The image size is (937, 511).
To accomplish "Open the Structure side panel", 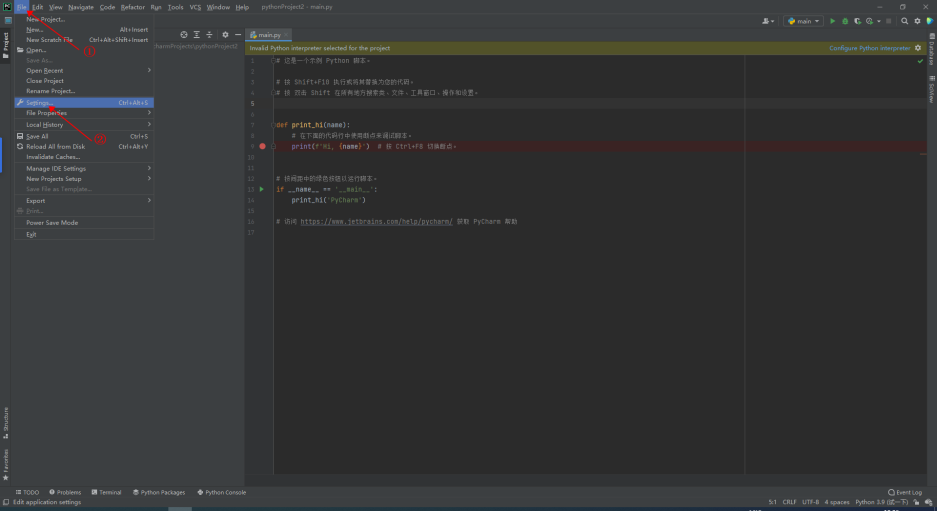I will click(6, 423).
